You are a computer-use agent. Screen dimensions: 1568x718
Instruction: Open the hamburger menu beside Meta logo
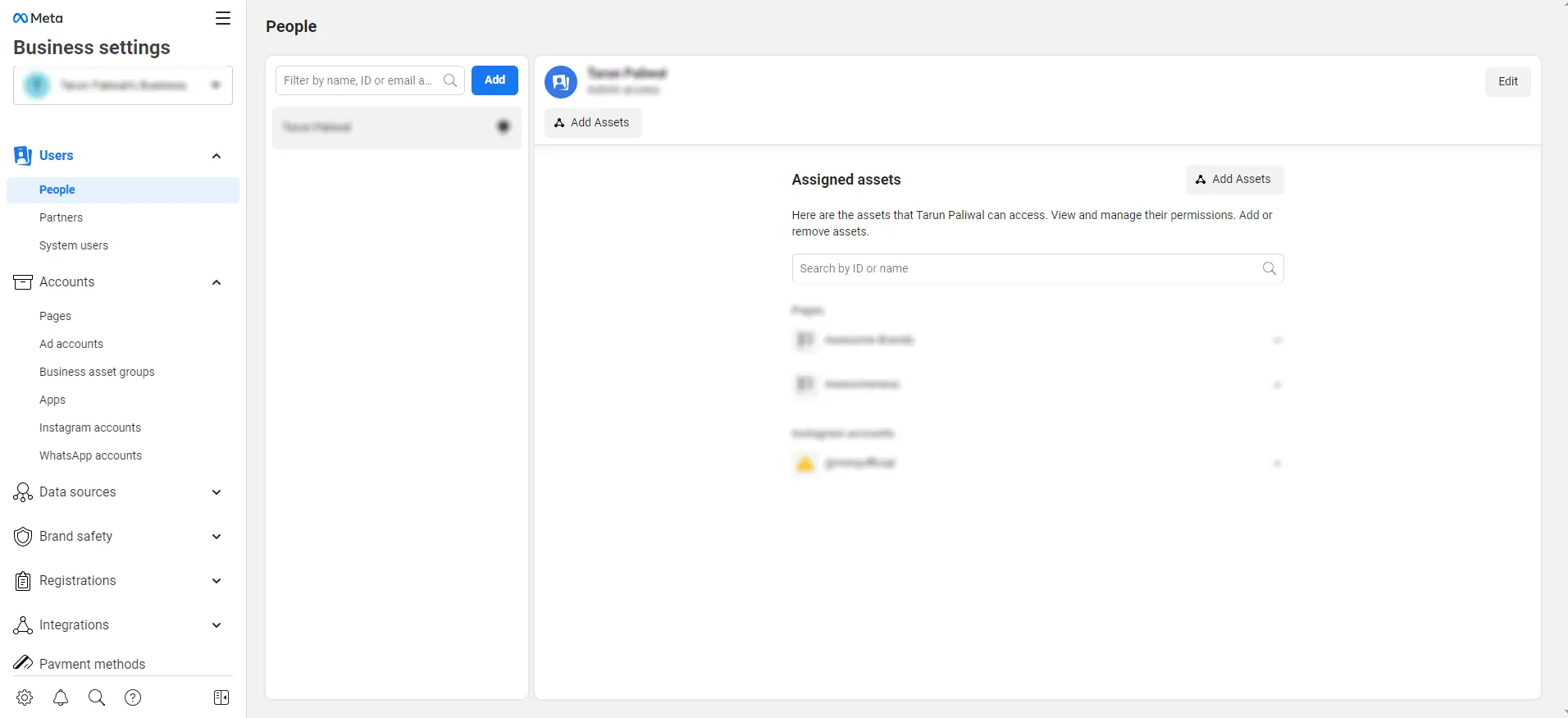click(x=223, y=18)
